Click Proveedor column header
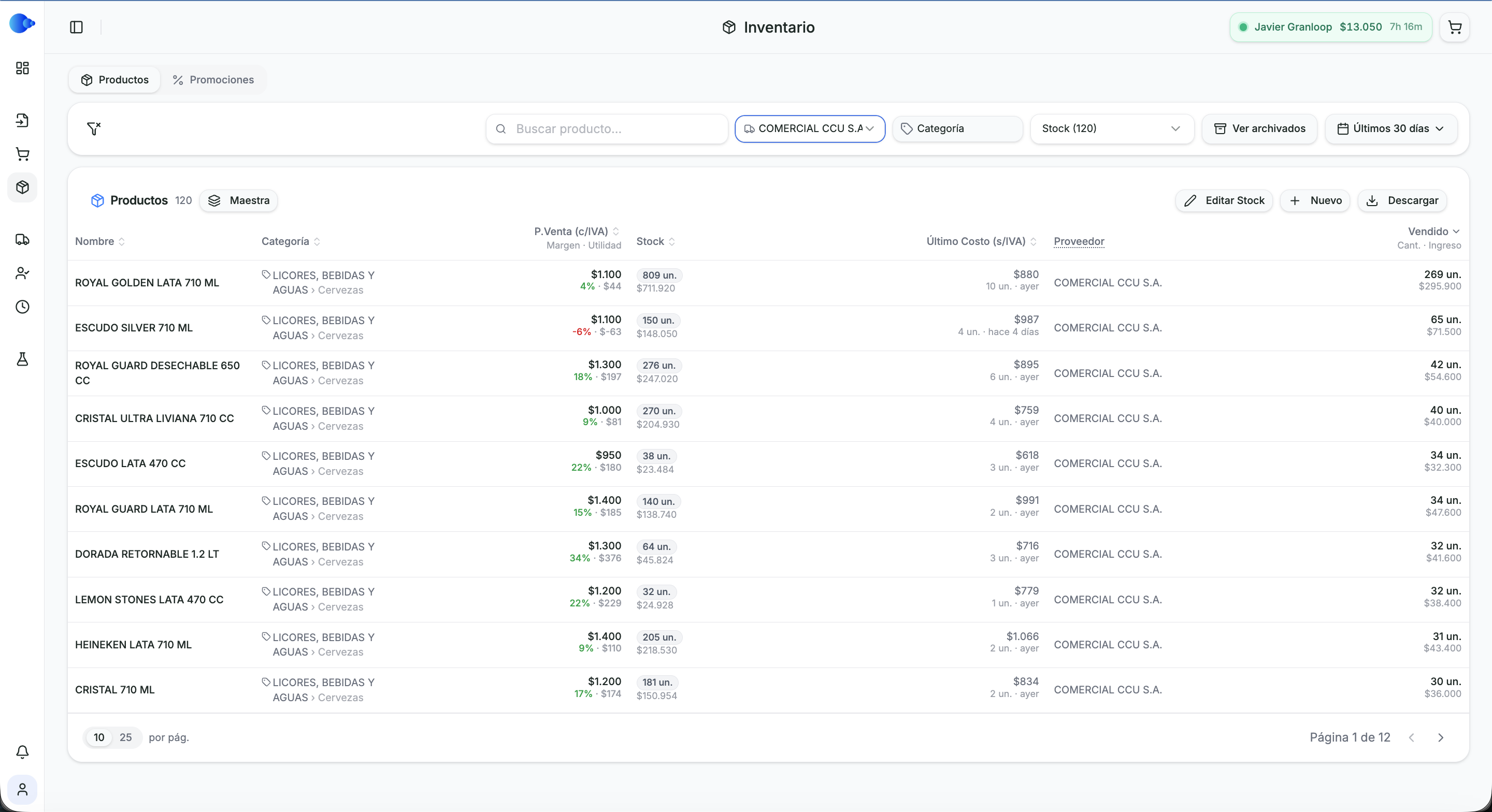 click(x=1079, y=241)
